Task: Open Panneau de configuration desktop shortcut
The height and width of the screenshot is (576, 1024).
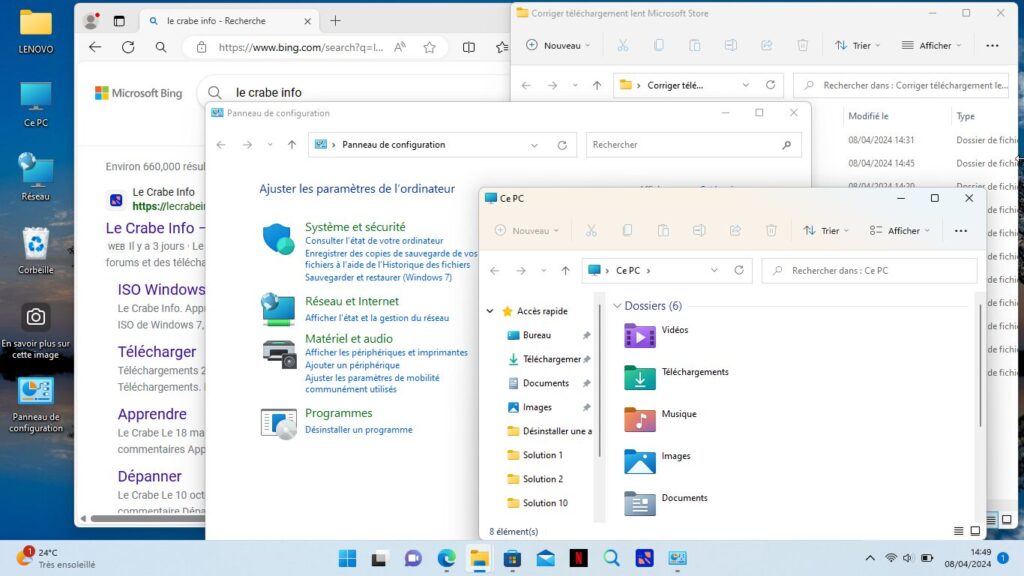Action: pyautogui.click(x=36, y=406)
